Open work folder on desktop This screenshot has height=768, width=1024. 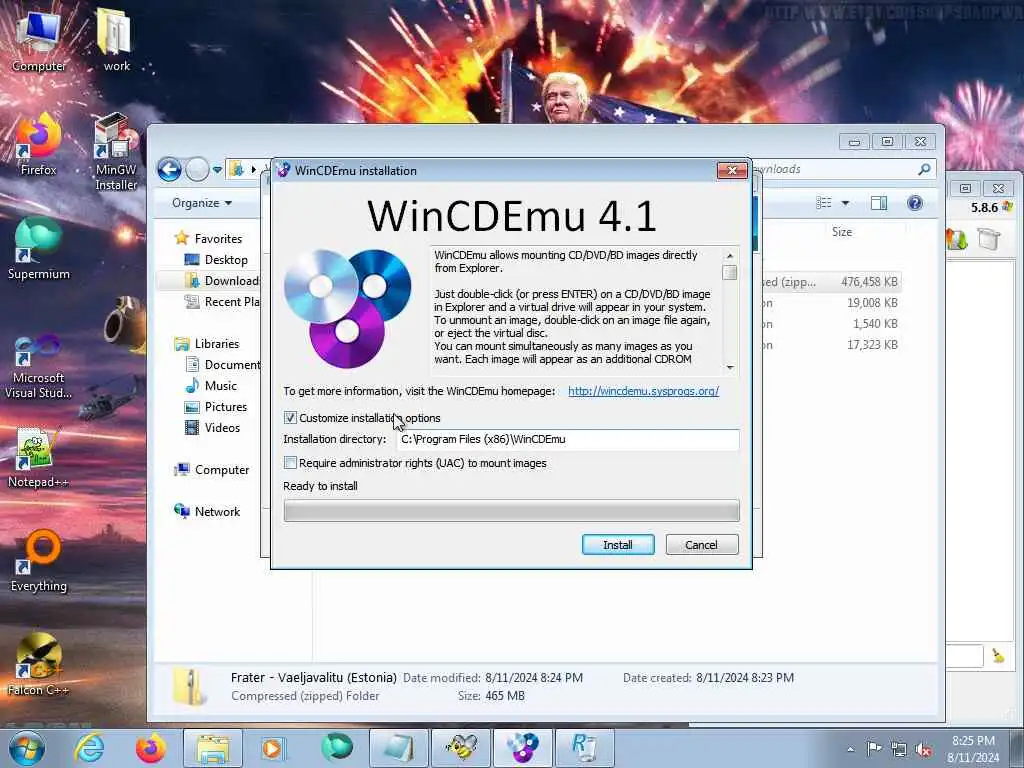point(116,39)
